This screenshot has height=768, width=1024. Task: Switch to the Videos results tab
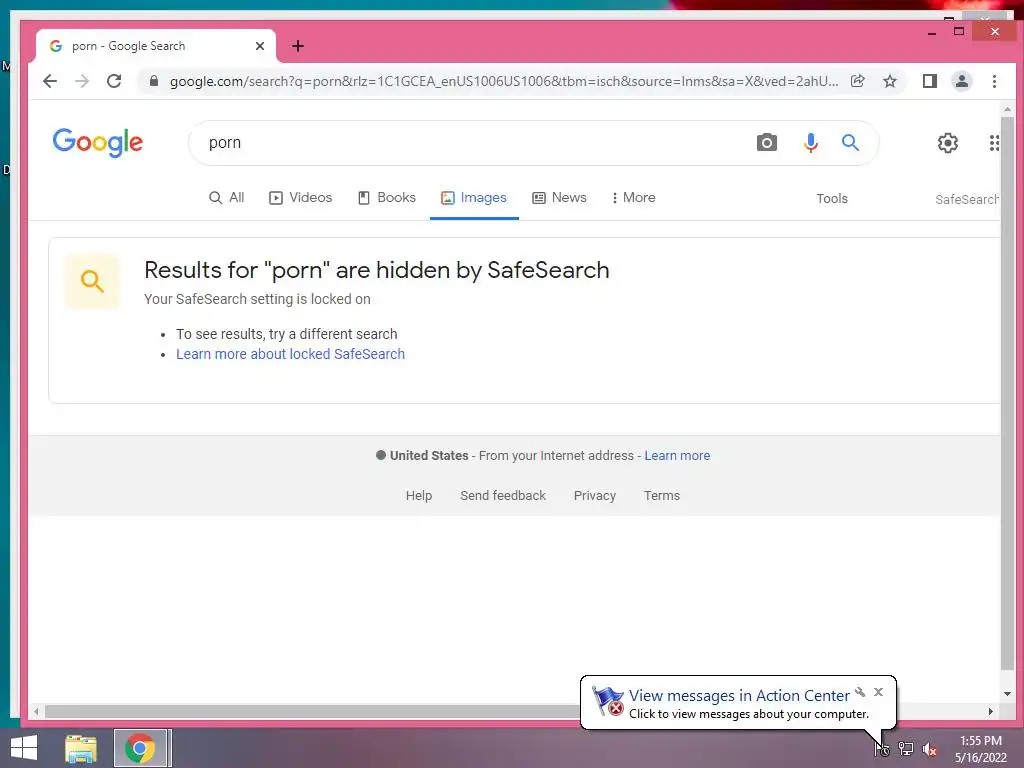click(300, 197)
